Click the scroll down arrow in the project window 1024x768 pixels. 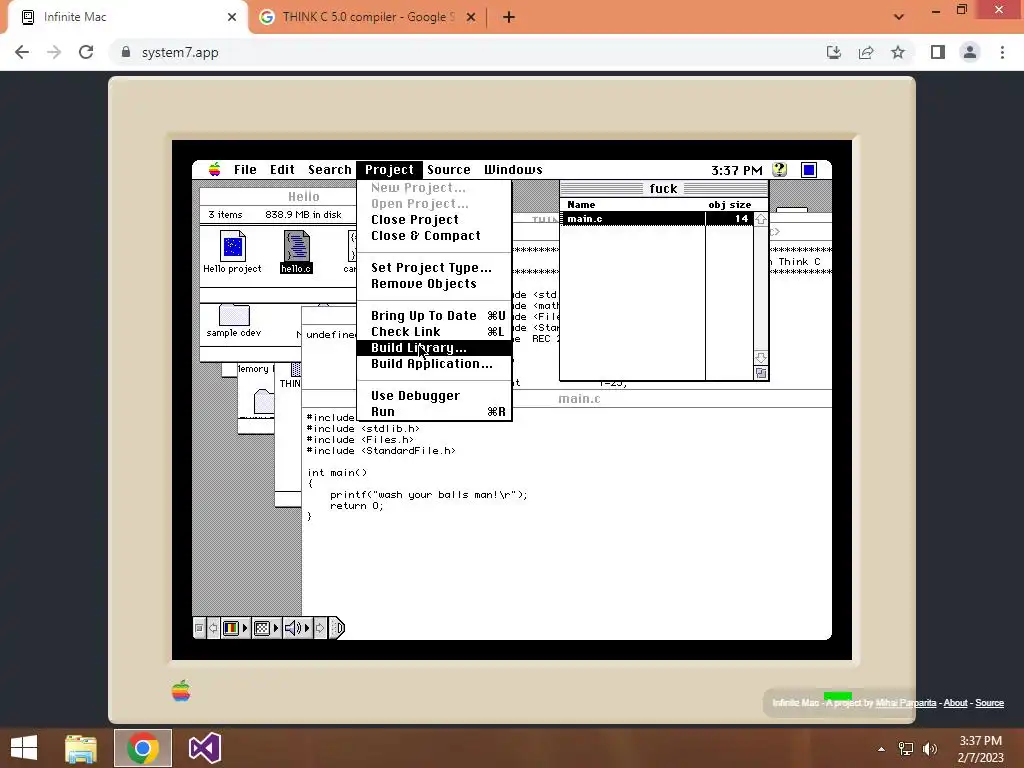[x=761, y=358]
